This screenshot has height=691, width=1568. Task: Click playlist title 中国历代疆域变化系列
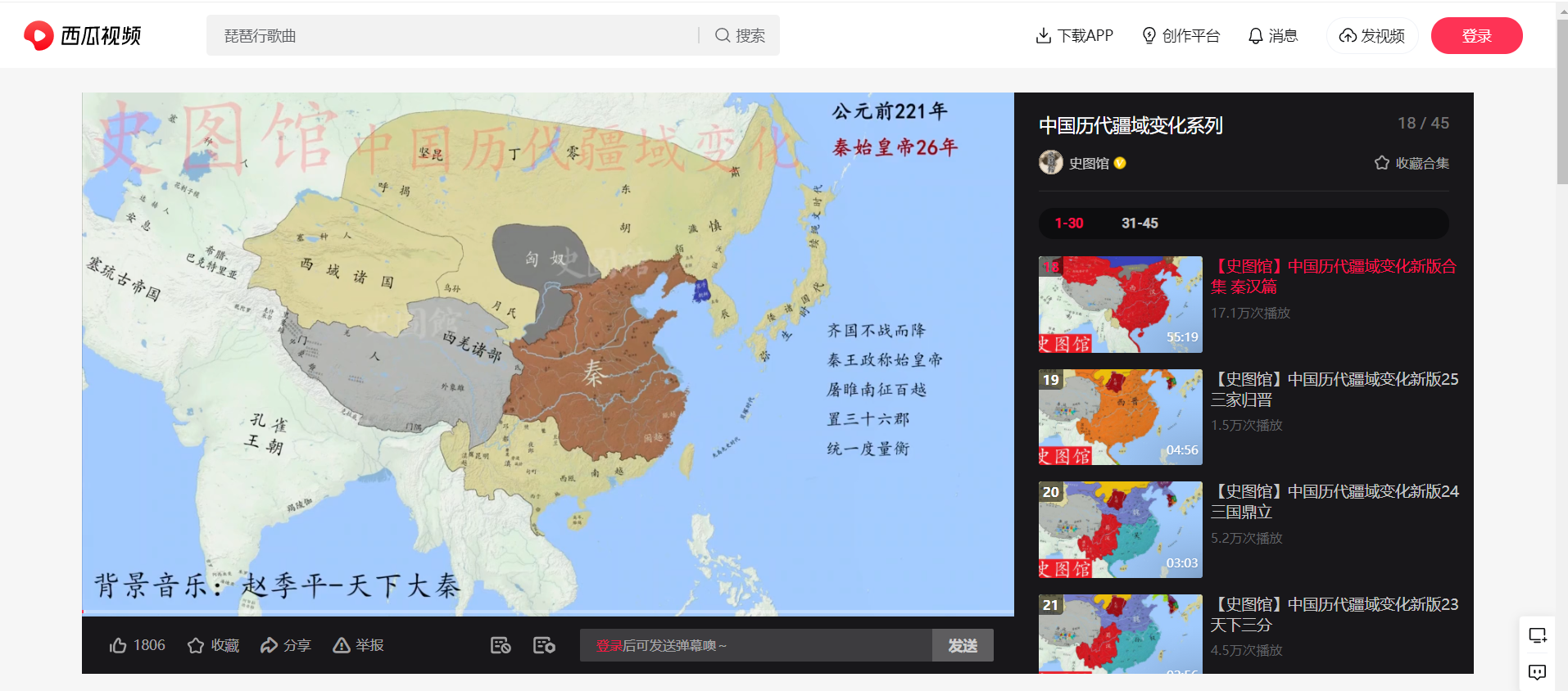[x=1131, y=124]
